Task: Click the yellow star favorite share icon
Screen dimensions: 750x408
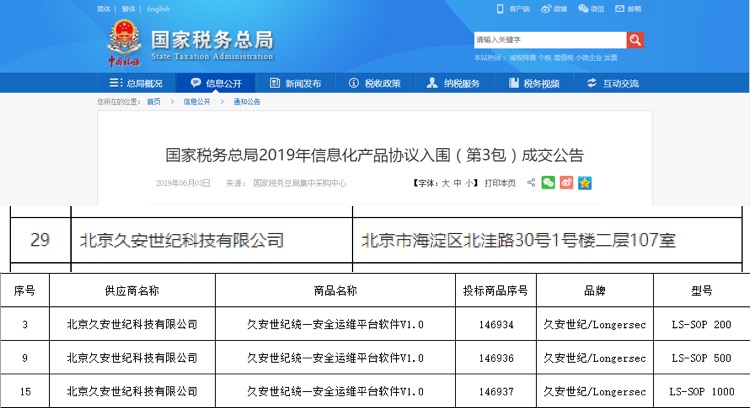Action: click(x=585, y=183)
